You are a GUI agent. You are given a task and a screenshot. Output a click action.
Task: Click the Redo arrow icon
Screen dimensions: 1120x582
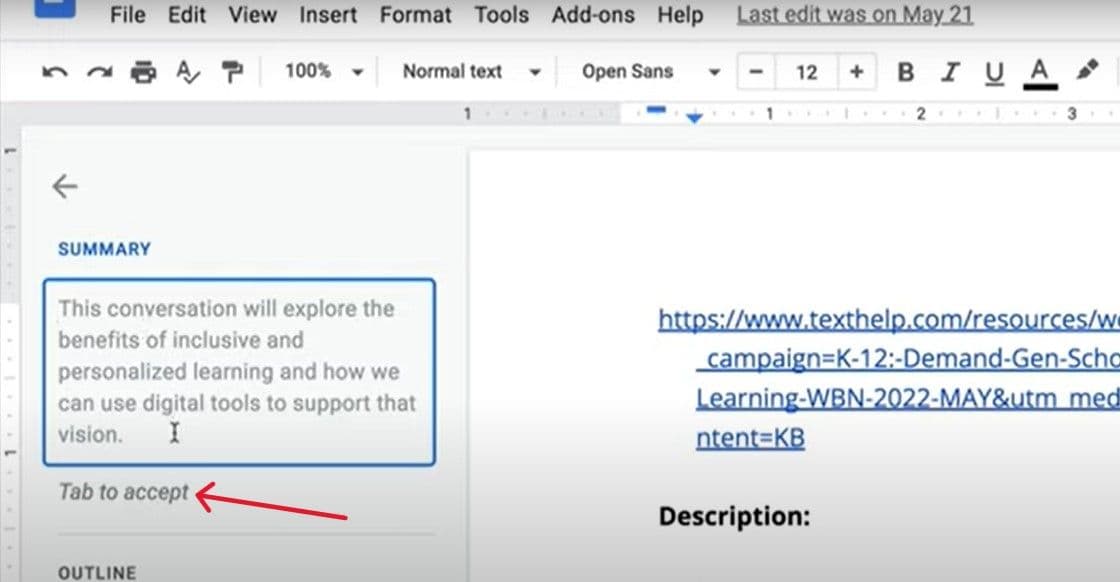[99, 72]
